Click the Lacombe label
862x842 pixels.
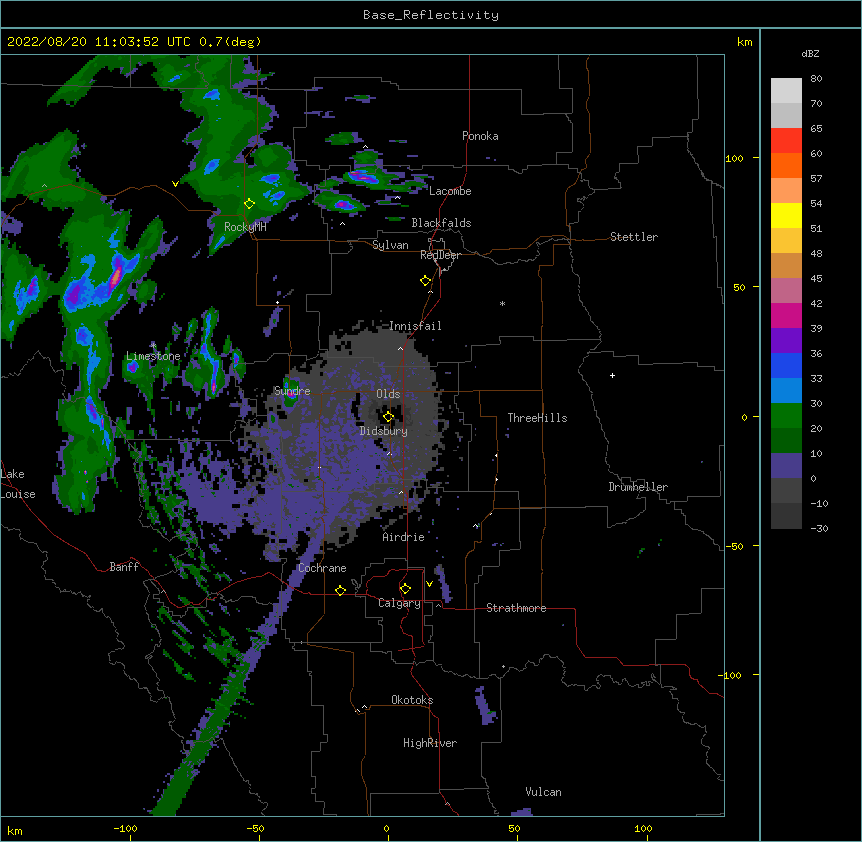[x=450, y=191]
